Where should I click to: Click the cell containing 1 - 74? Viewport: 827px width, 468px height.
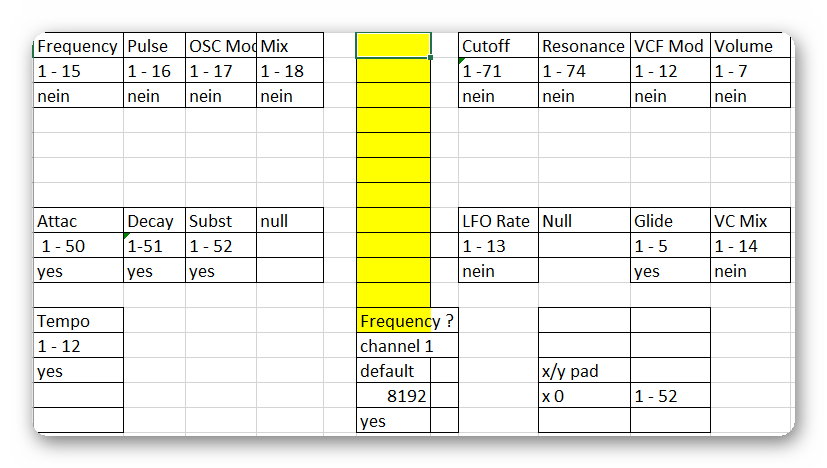(584, 71)
